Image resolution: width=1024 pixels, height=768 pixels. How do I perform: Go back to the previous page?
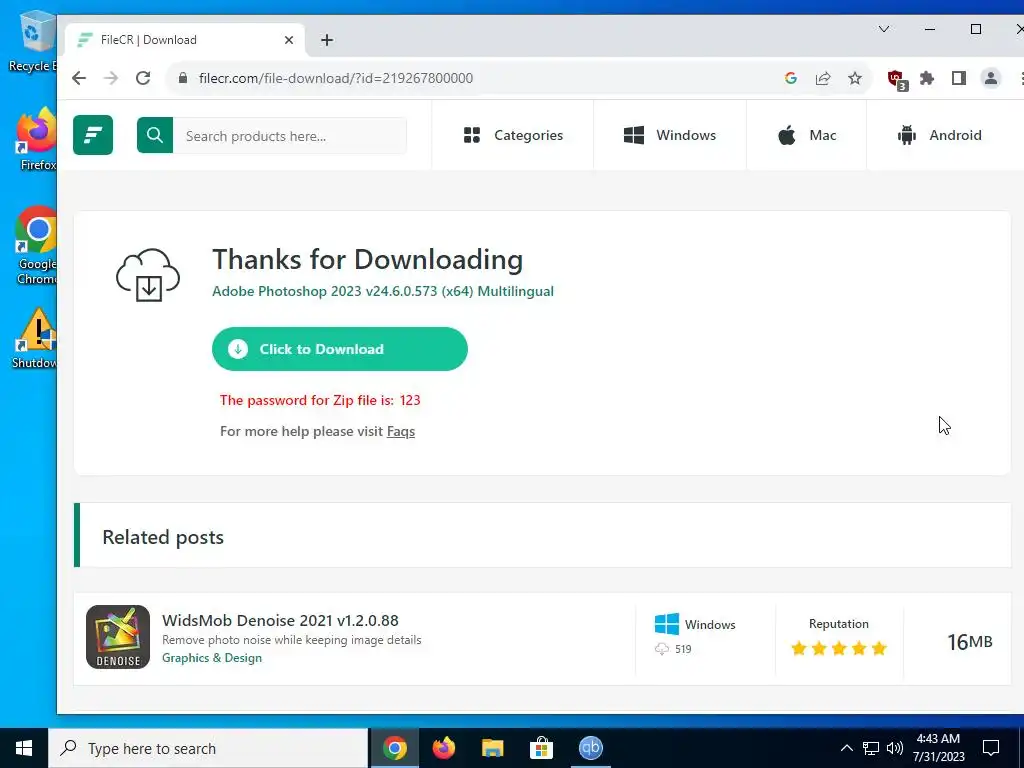click(x=79, y=78)
